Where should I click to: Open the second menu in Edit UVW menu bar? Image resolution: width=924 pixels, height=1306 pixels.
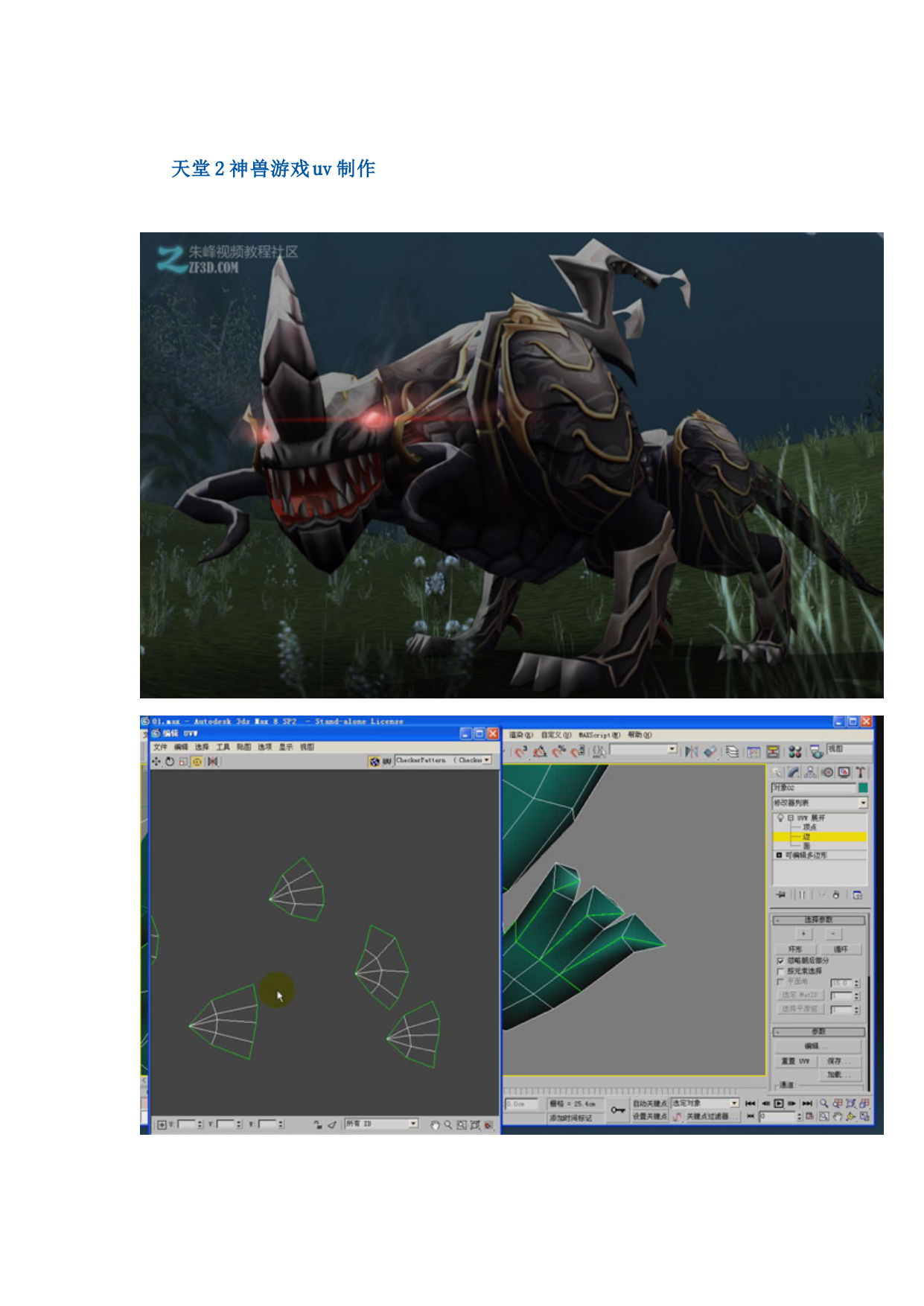(x=181, y=747)
